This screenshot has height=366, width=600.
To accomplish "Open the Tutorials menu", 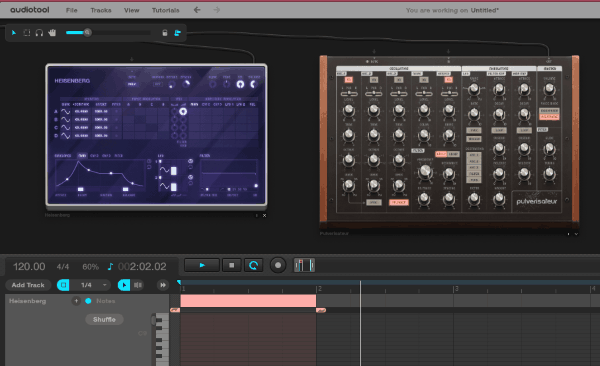I will [165, 10].
